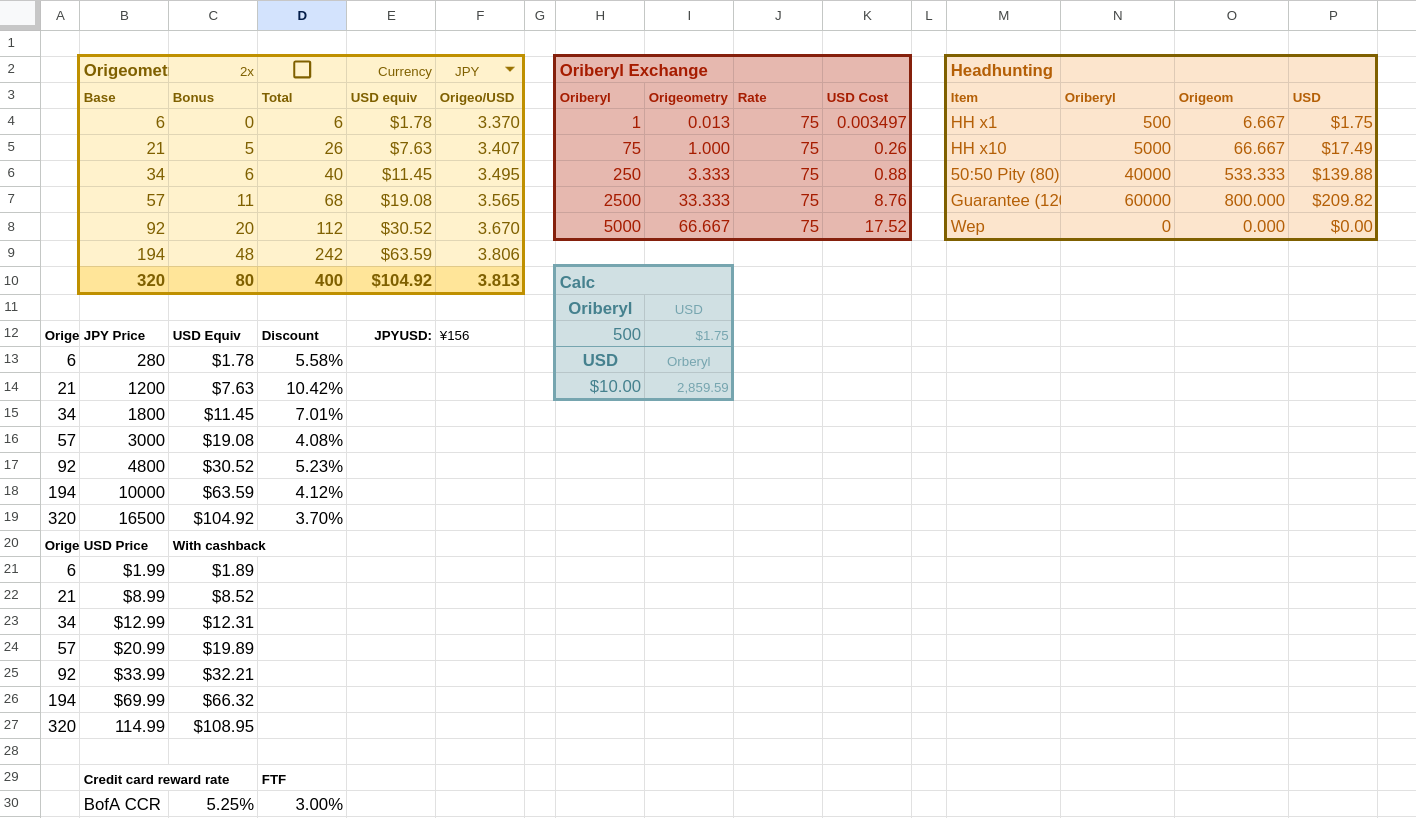The image size is (1416, 818).
Task: Select the $12.31 With cashback cell
Action: point(213,622)
